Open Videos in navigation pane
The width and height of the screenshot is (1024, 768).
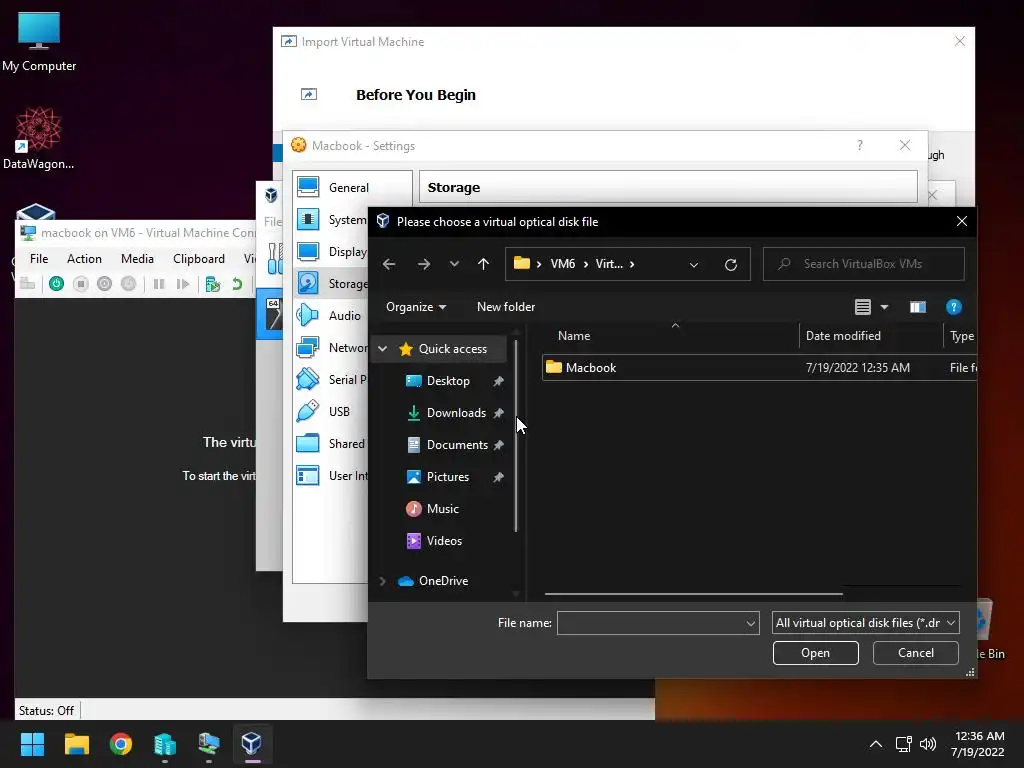click(444, 541)
